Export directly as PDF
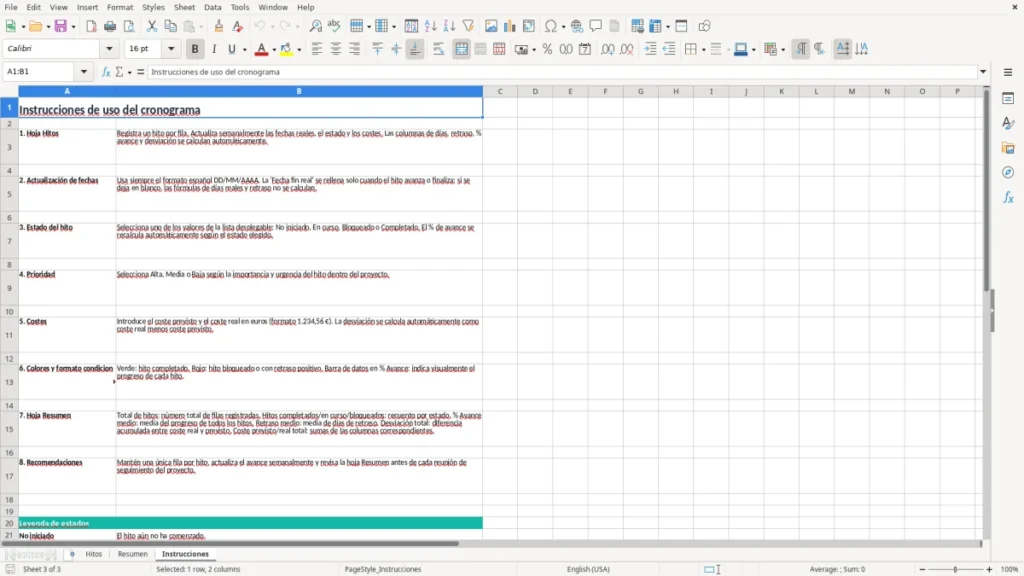This screenshot has width=1024, height=576. point(91,26)
